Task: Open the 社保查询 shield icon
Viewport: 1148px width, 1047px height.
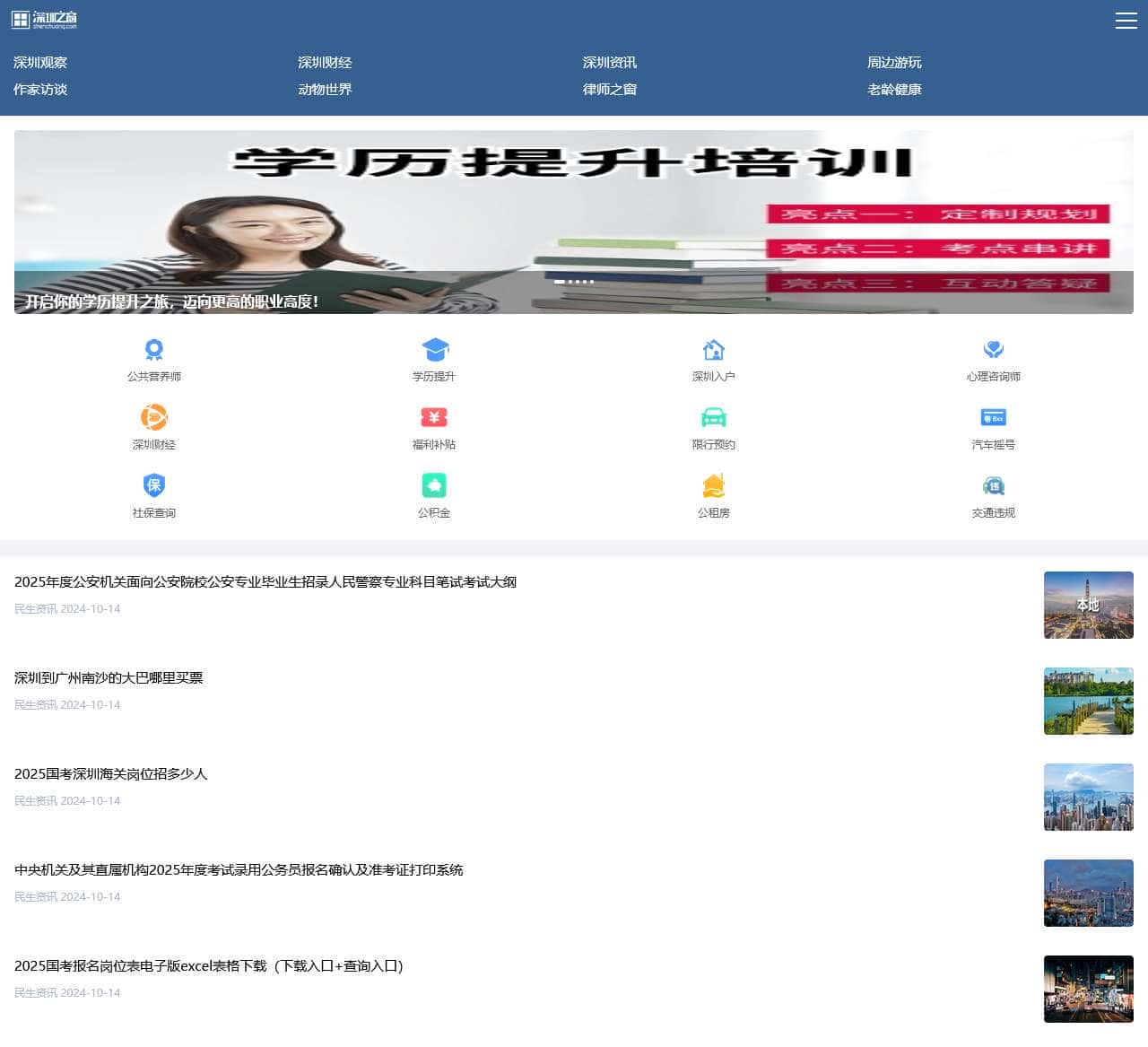Action: (x=154, y=486)
